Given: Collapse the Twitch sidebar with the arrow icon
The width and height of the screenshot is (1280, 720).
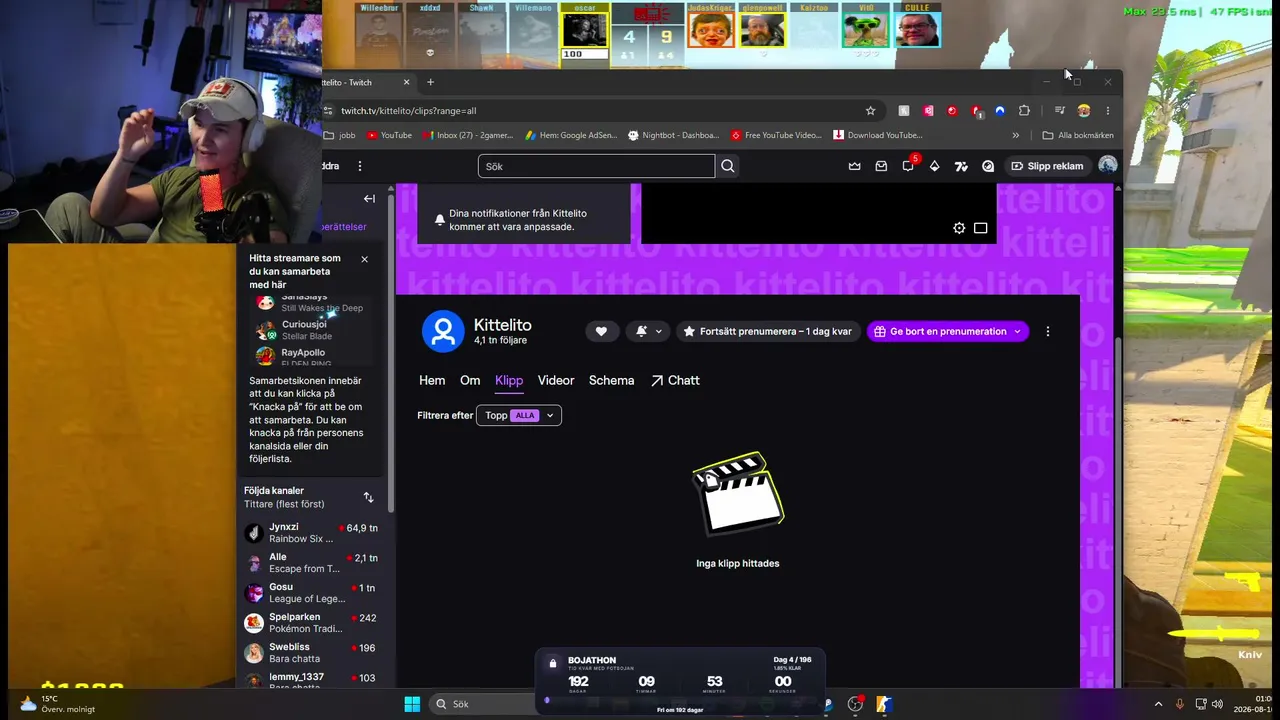Looking at the screenshot, I should (369, 199).
